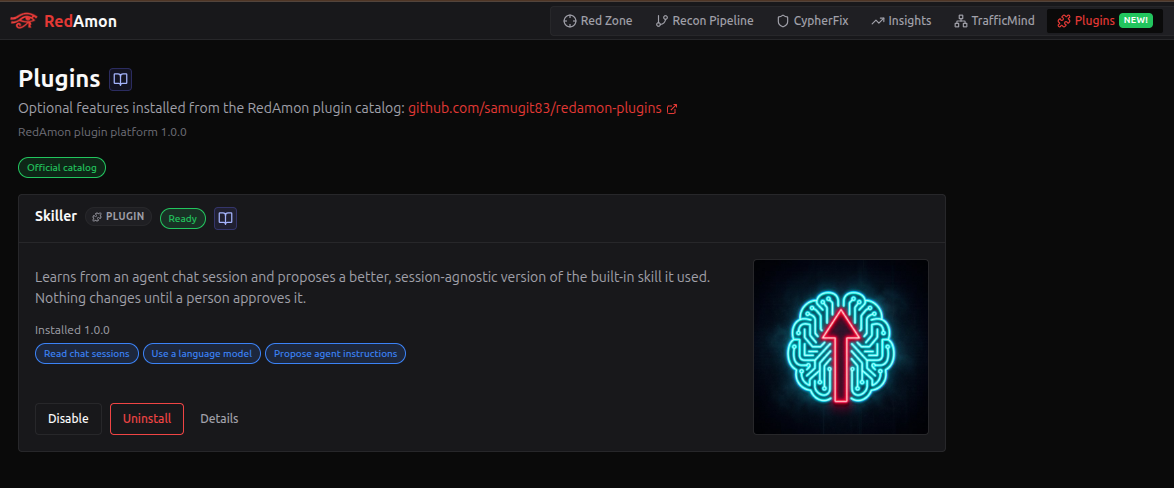Image resolution: width=1174 pixels, height=488 pixels.
Task: Click the Official catalog badge
Action: tap(62, 168)
